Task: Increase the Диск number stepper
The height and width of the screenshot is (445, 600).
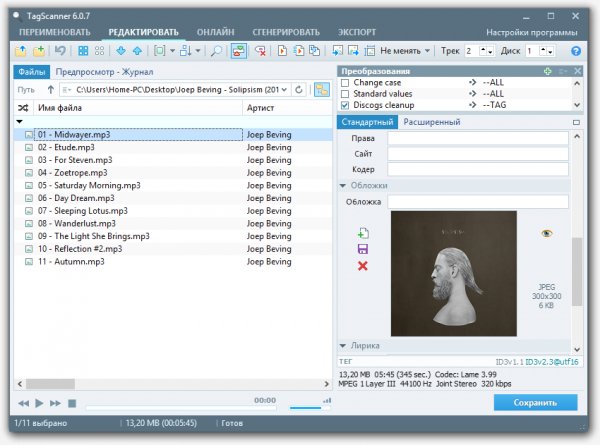Action: (x=543, y=49)
